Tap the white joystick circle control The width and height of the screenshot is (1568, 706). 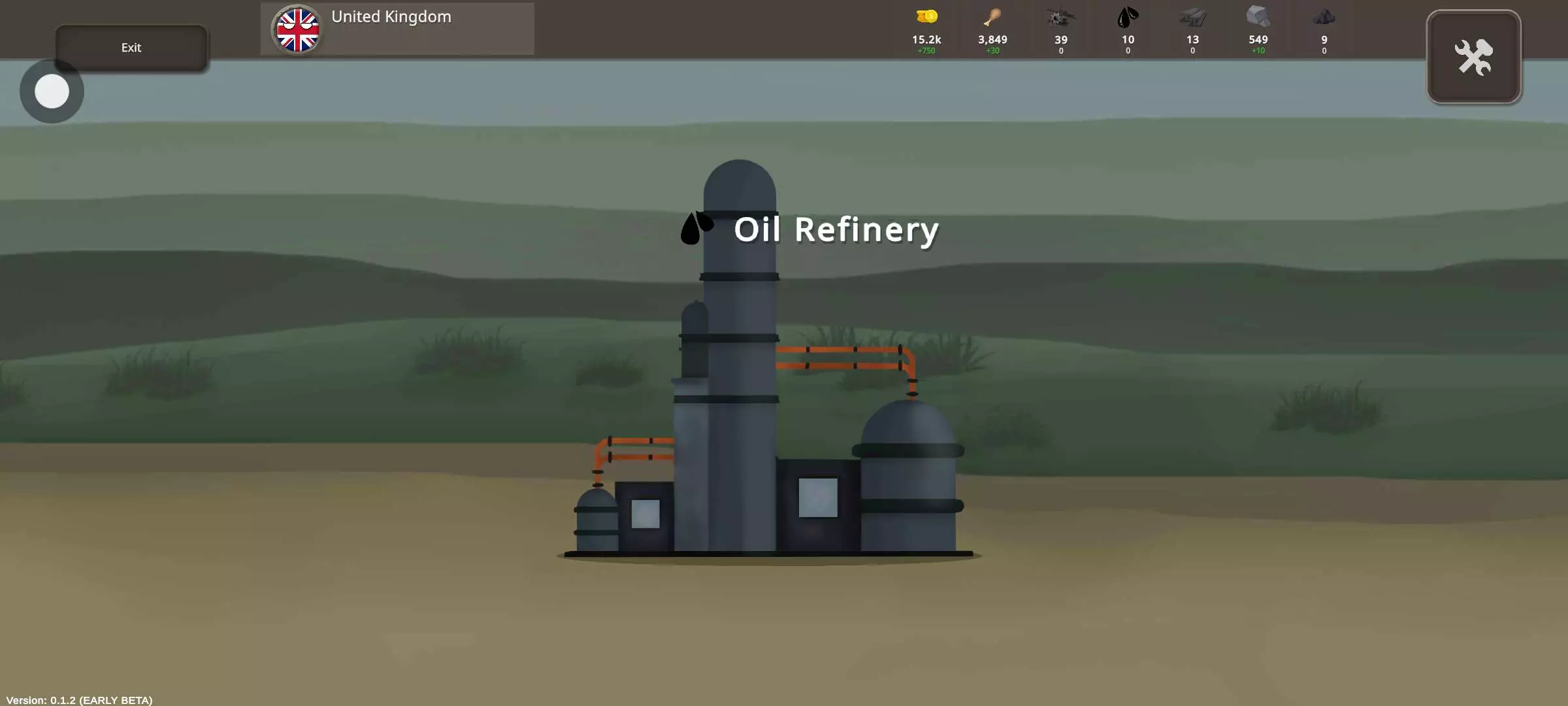point(52,91)
